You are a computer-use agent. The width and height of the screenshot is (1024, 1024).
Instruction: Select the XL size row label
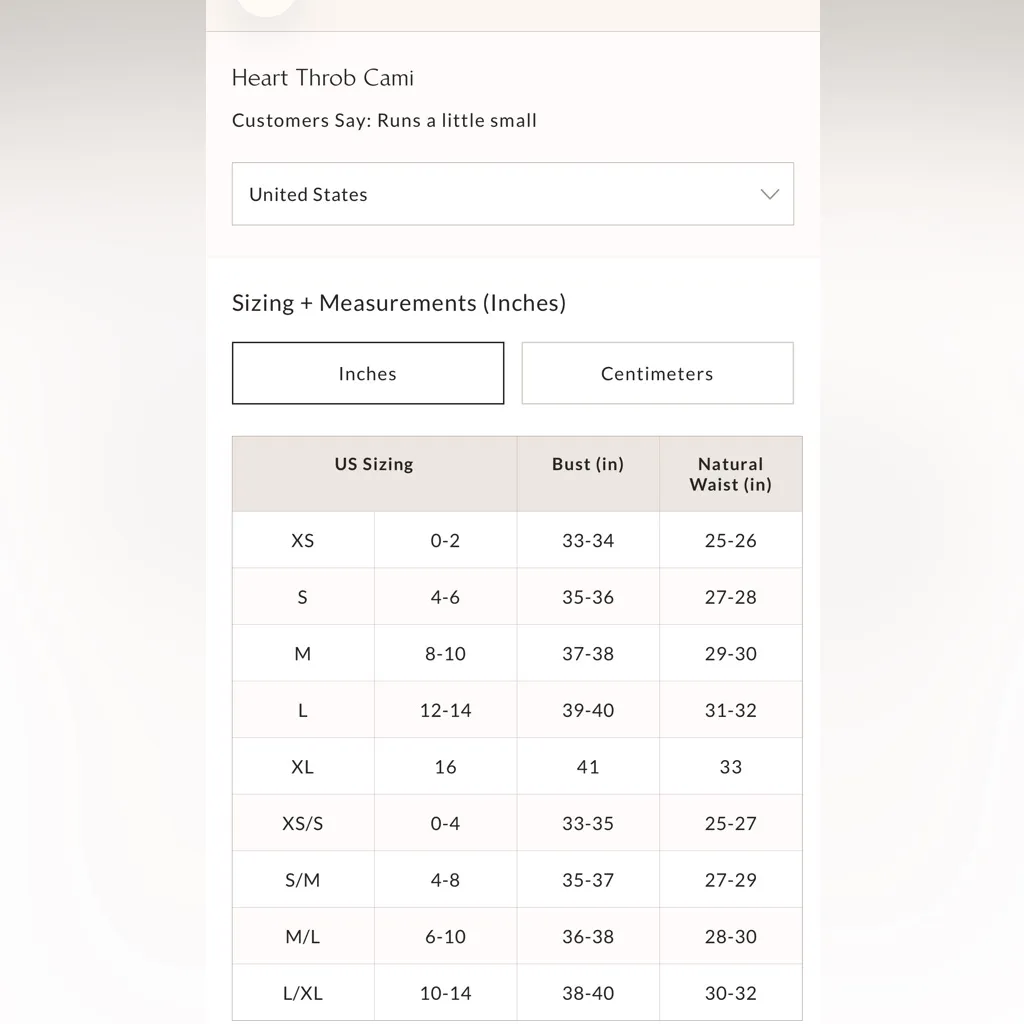[x=303, y=767]
